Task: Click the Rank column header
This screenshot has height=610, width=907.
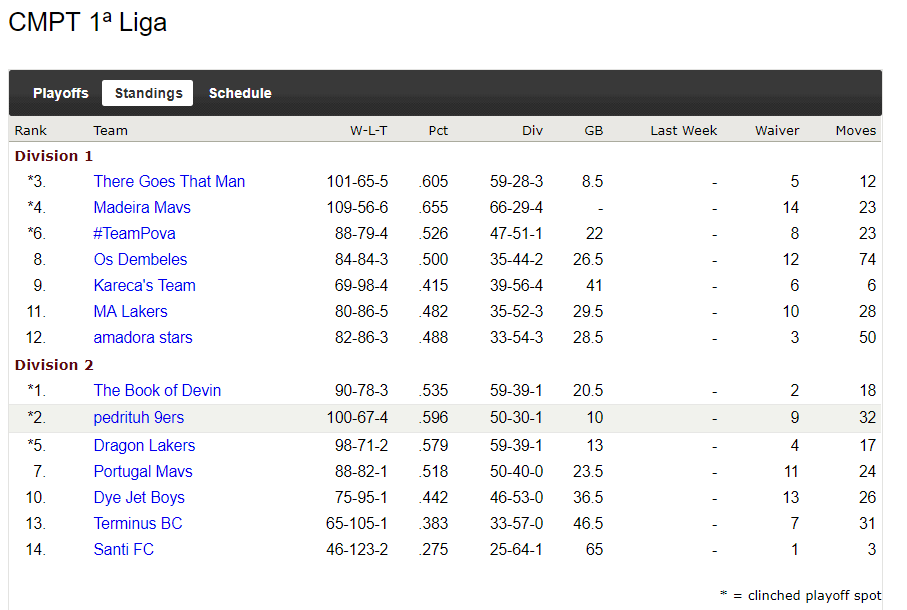Action: point(31,131)
